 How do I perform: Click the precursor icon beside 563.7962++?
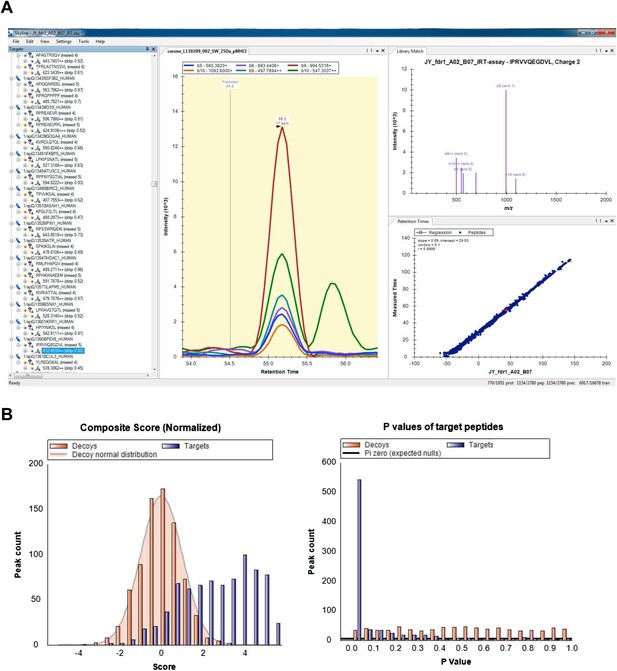(38, 90)
